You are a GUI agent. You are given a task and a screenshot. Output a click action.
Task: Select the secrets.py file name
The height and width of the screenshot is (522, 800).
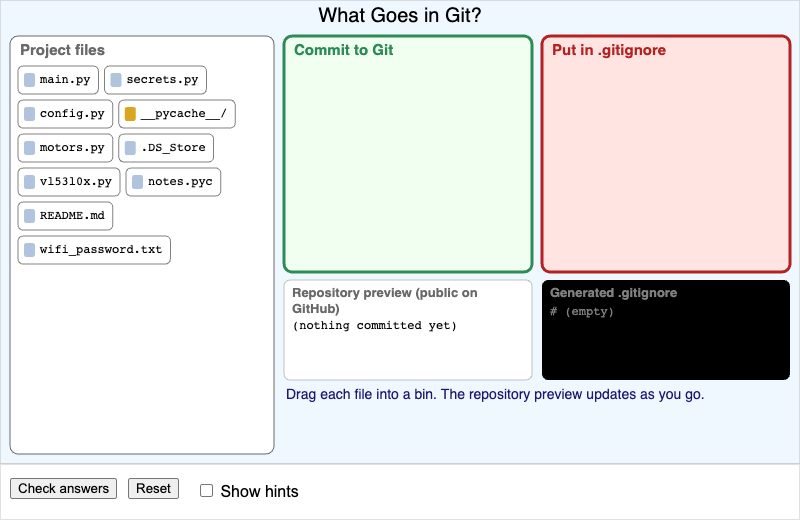162,80
